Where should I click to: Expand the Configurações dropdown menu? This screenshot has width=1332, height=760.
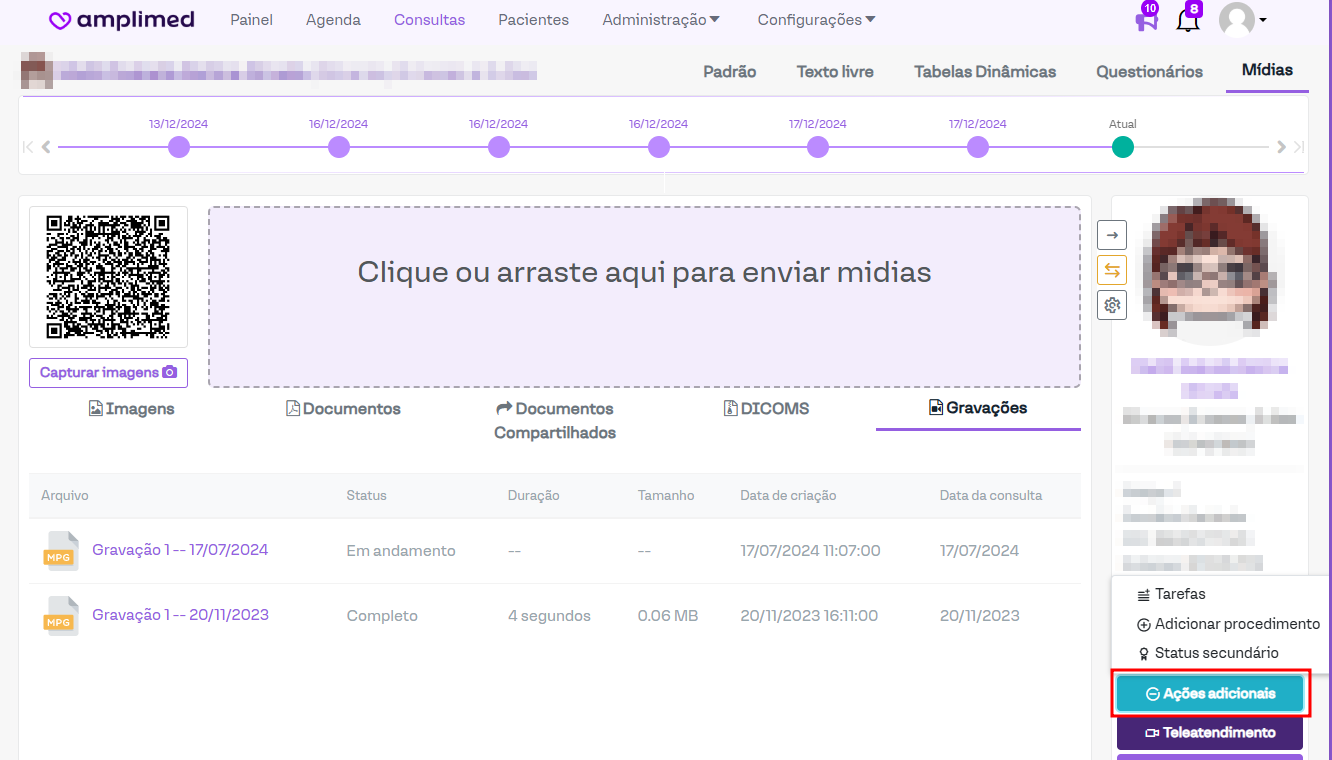coord(816,20)
